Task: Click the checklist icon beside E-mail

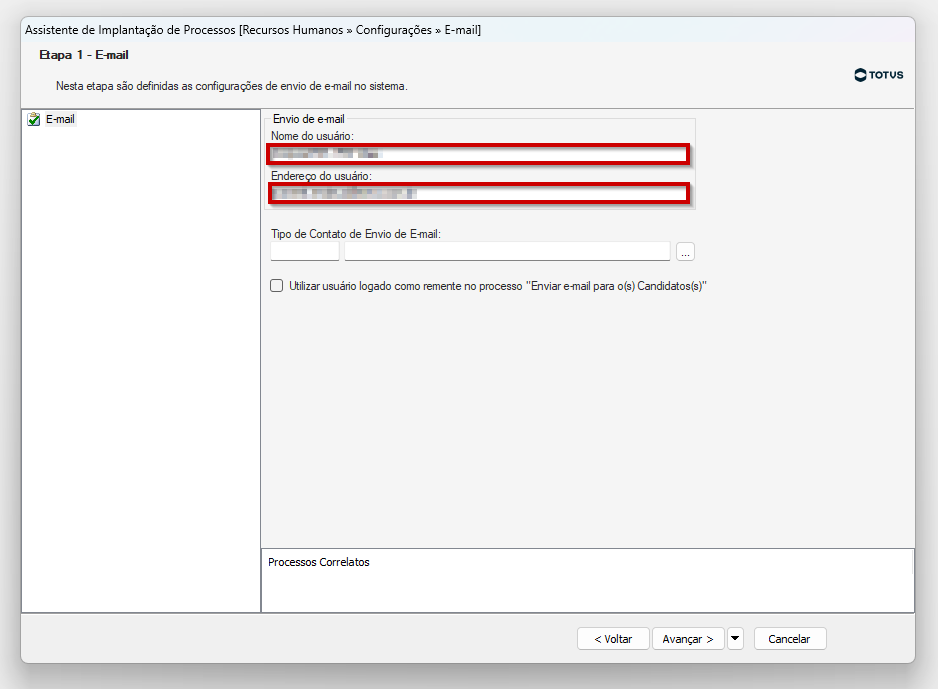Action: [34, 119]
